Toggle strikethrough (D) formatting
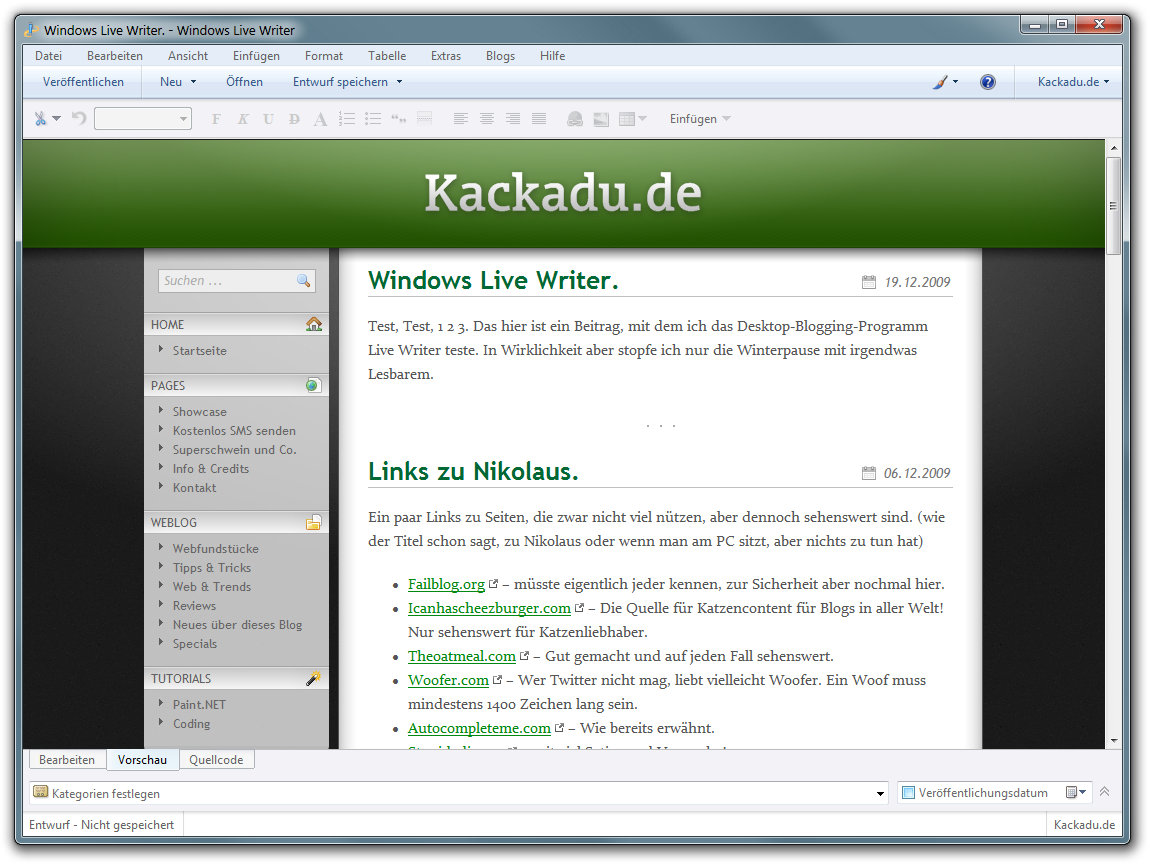 (x=294, y=119)
